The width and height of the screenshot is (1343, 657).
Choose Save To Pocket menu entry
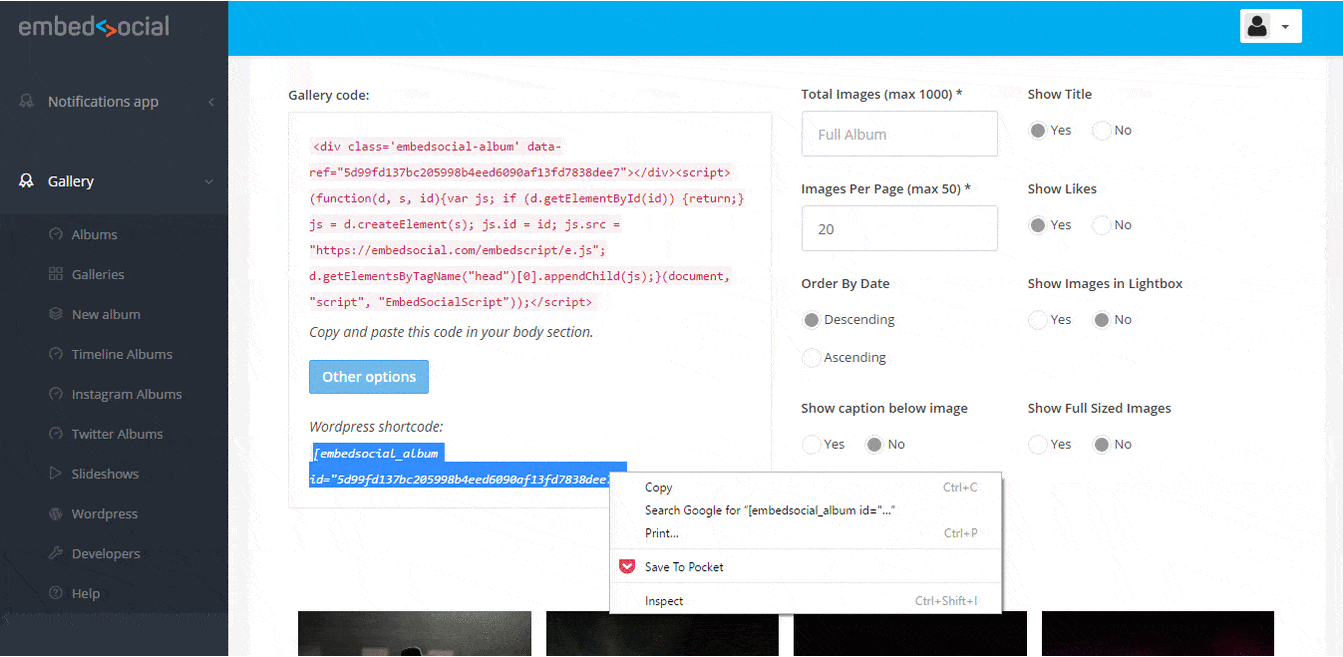(x=806, y=567)
